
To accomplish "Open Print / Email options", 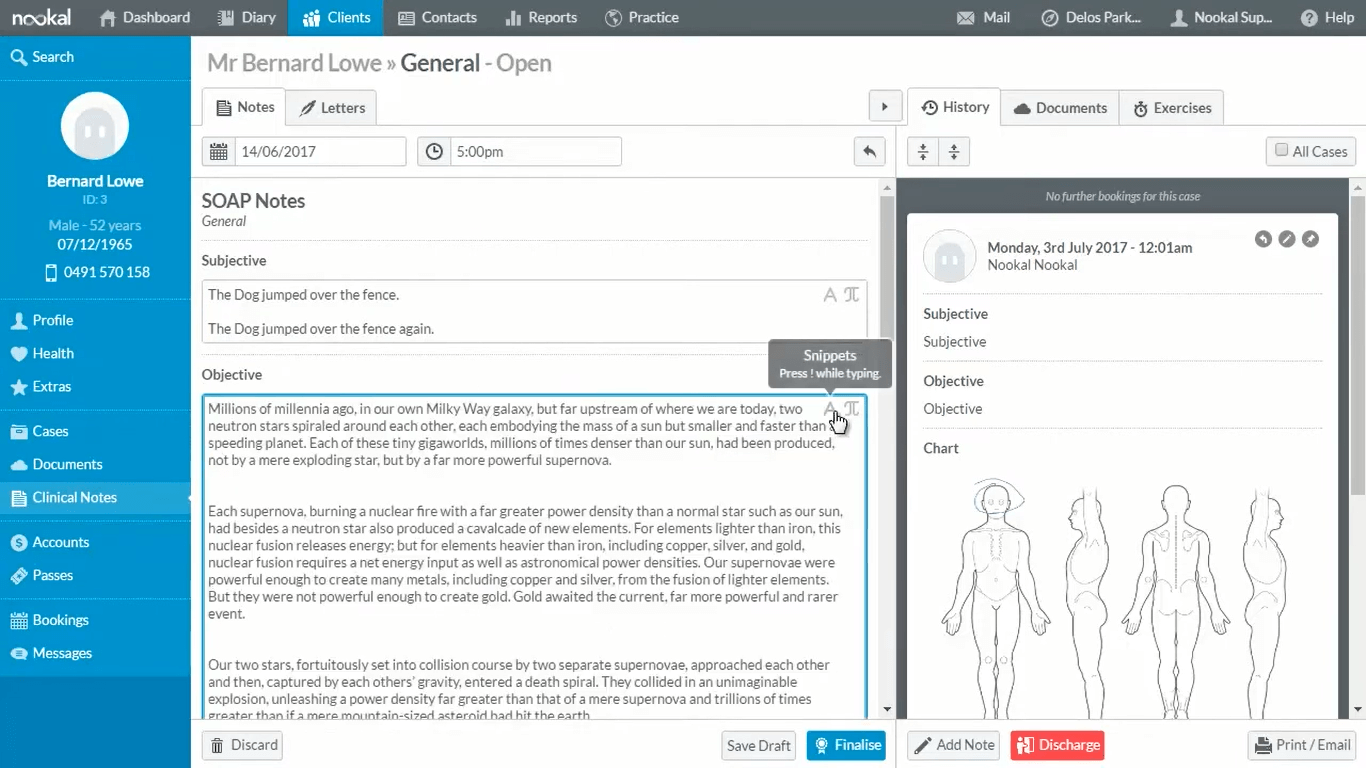I will click(1303, 745).
